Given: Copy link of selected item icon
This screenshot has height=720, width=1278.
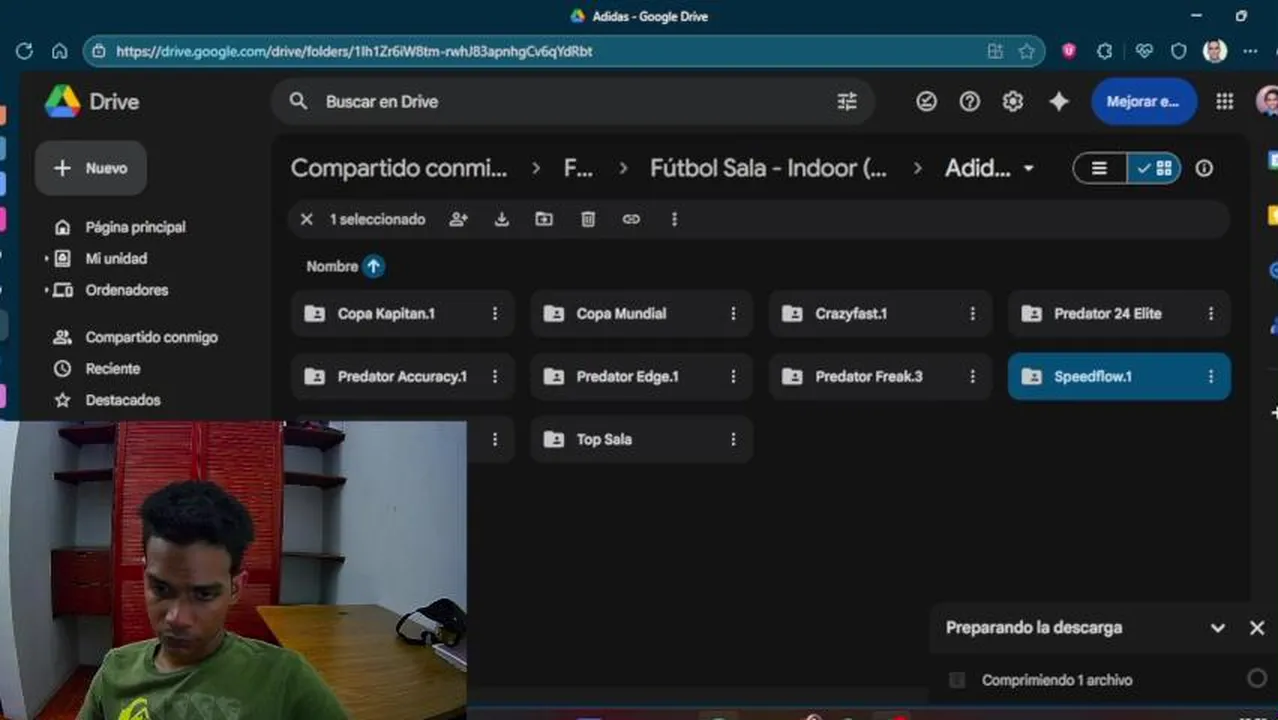Looking at the screenshot, I should click(631, 219).
